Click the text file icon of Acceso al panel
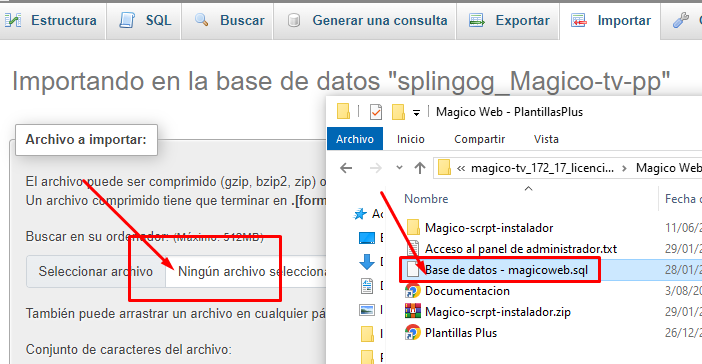Image resolution: width=702 pixels, height=364 pixels. pyautogui.click(x=413, y=248)
